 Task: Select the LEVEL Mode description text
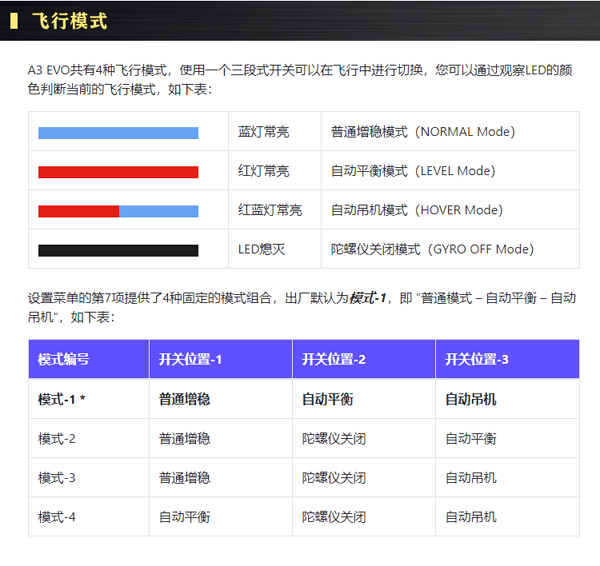point(412,171)
